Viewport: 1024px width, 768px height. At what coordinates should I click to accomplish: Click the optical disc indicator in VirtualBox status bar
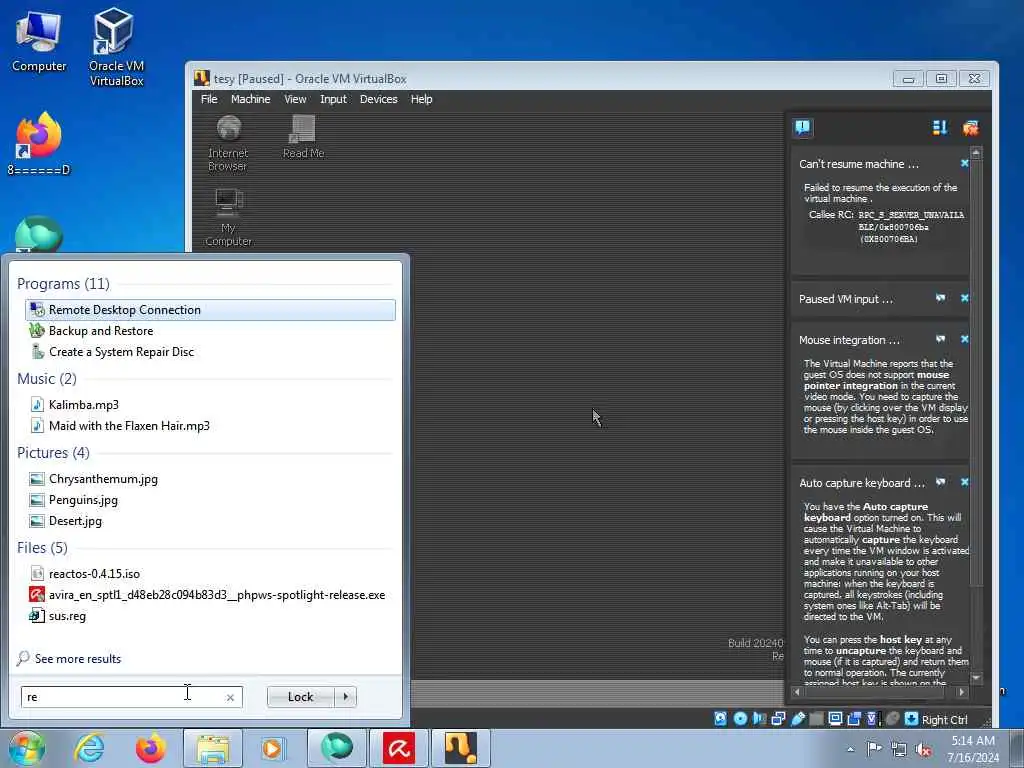[740, 719]
